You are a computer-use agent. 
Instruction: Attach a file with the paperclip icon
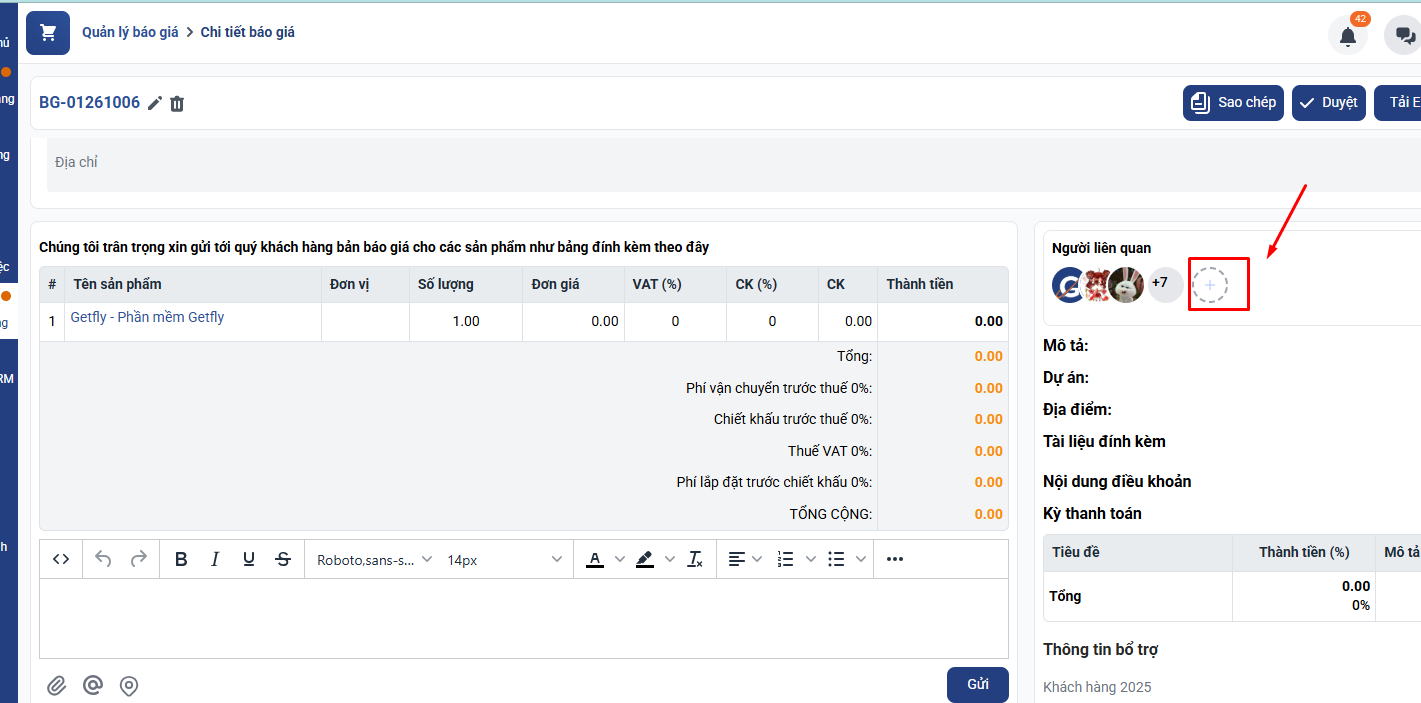[x=57, y=686]
